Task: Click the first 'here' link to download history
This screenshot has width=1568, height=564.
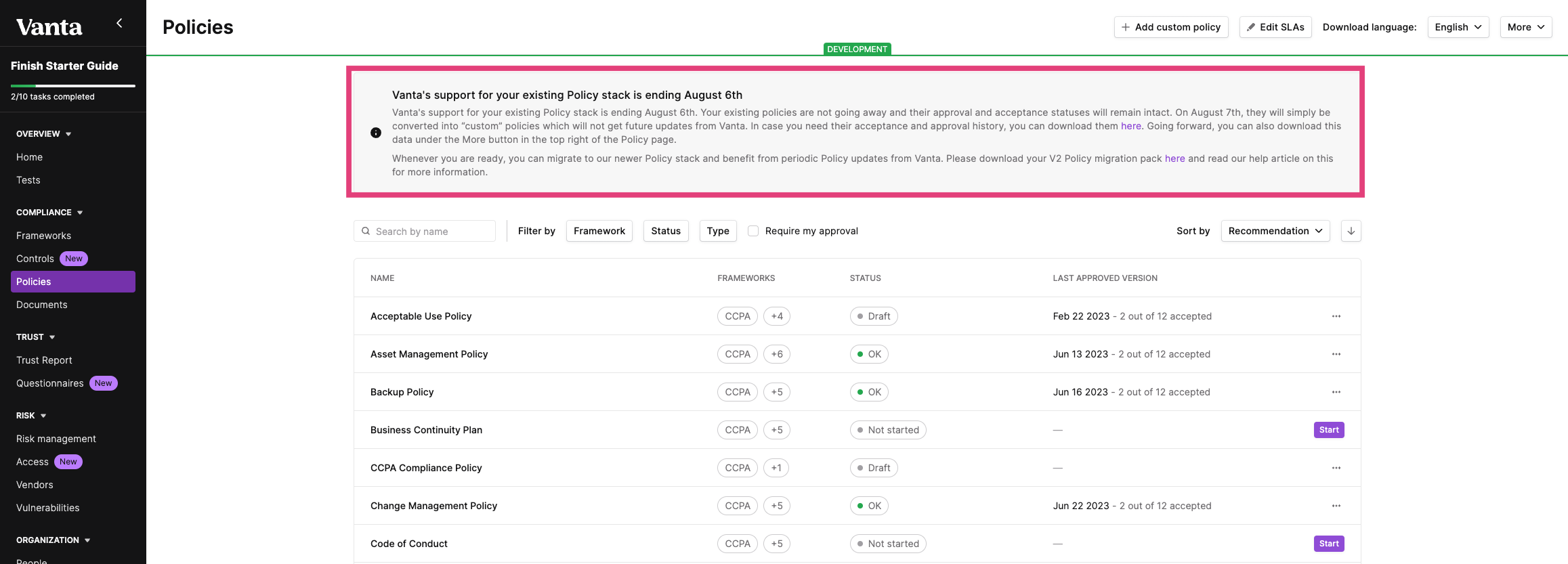Action: [1131, 126]
